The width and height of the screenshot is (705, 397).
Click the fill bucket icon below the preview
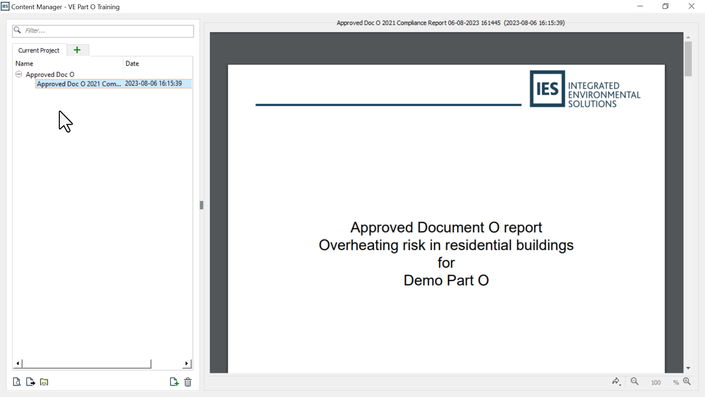coord(616,382)
